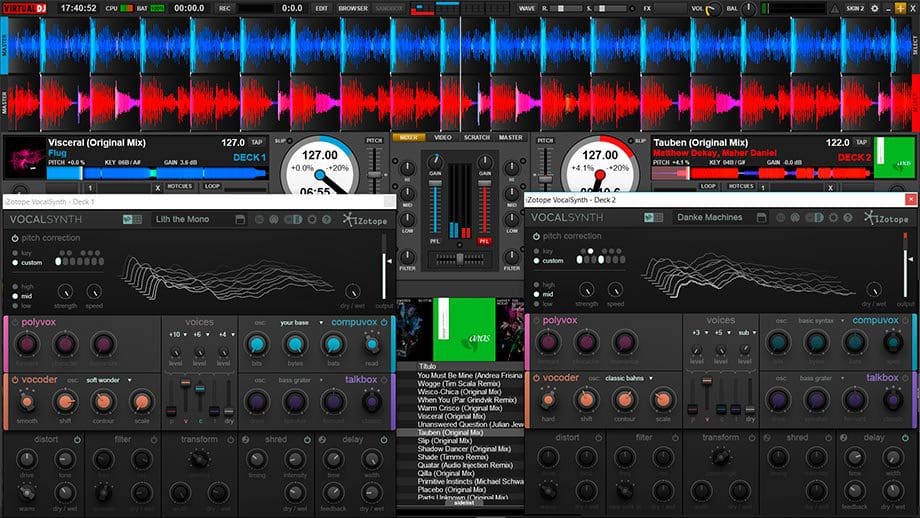Viewport: 920px width, 518px height.
Task: Select 'key' radio in Deck 1 pitch correction
Action: point(15,253)
